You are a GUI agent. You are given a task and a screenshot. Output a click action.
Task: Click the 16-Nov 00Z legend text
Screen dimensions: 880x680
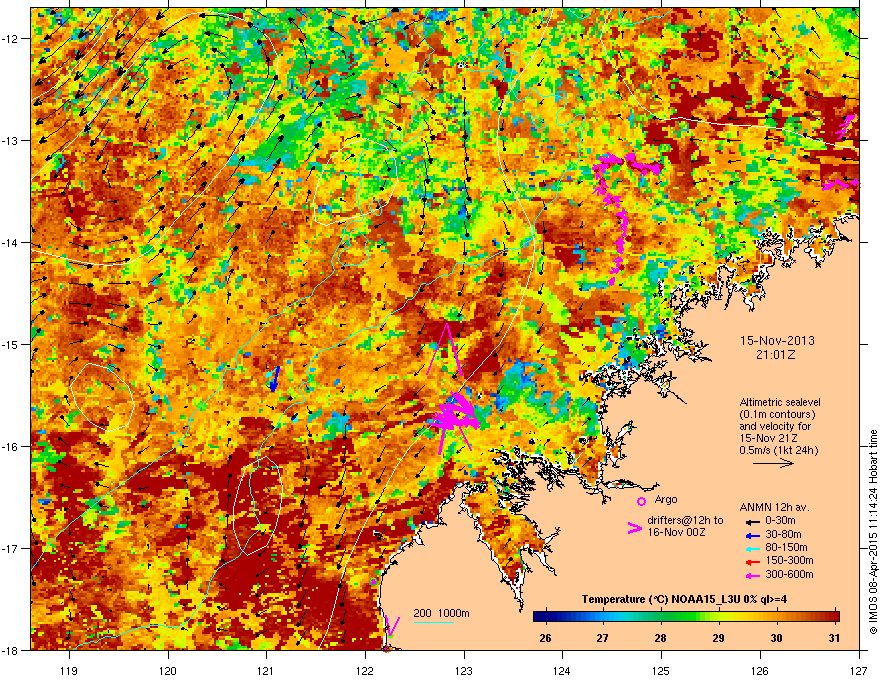pos(676,532)
